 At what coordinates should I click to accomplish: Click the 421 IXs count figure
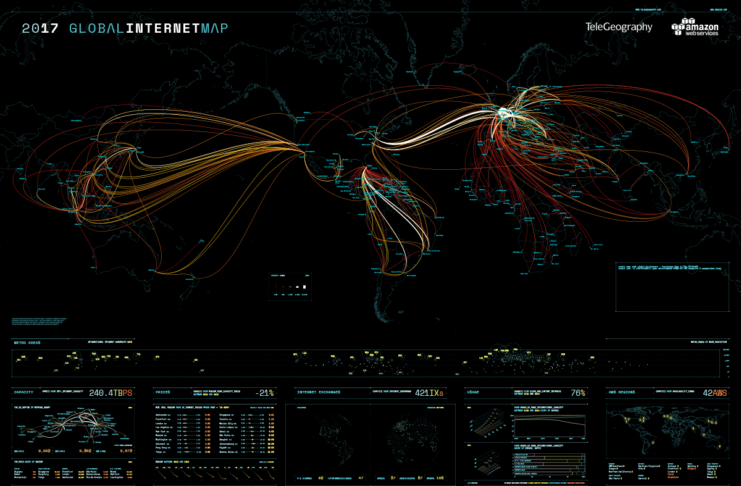point(429,393)
